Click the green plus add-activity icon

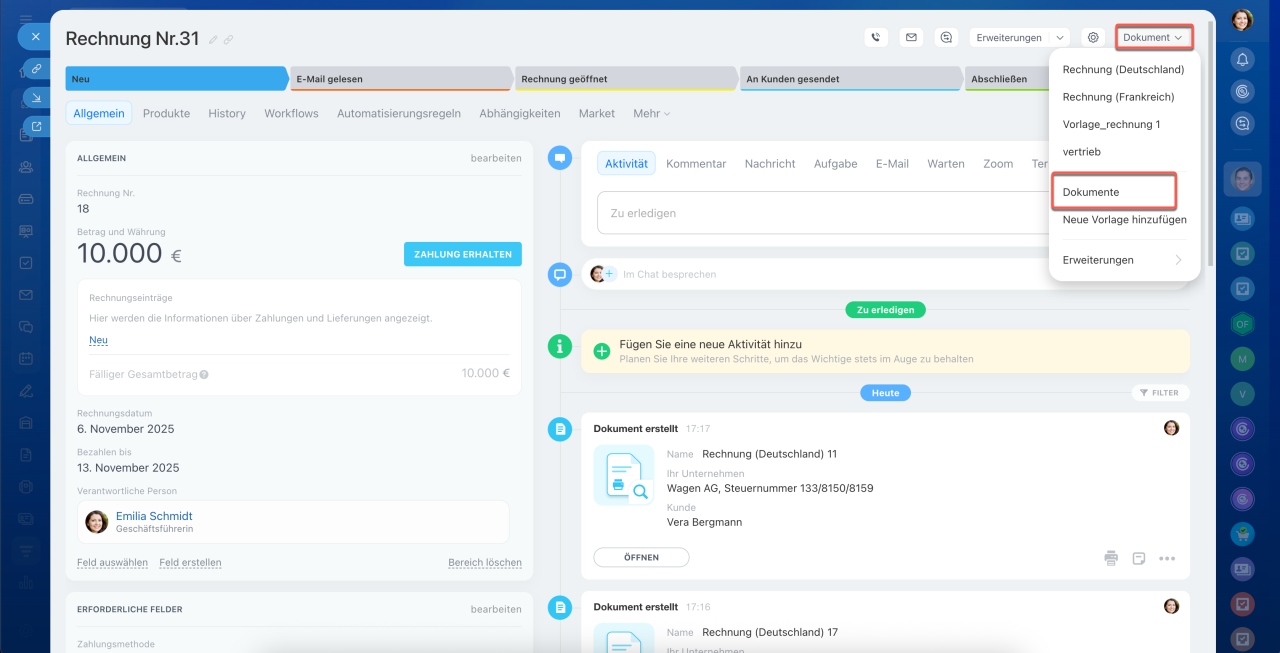click(x=602, y=351)
